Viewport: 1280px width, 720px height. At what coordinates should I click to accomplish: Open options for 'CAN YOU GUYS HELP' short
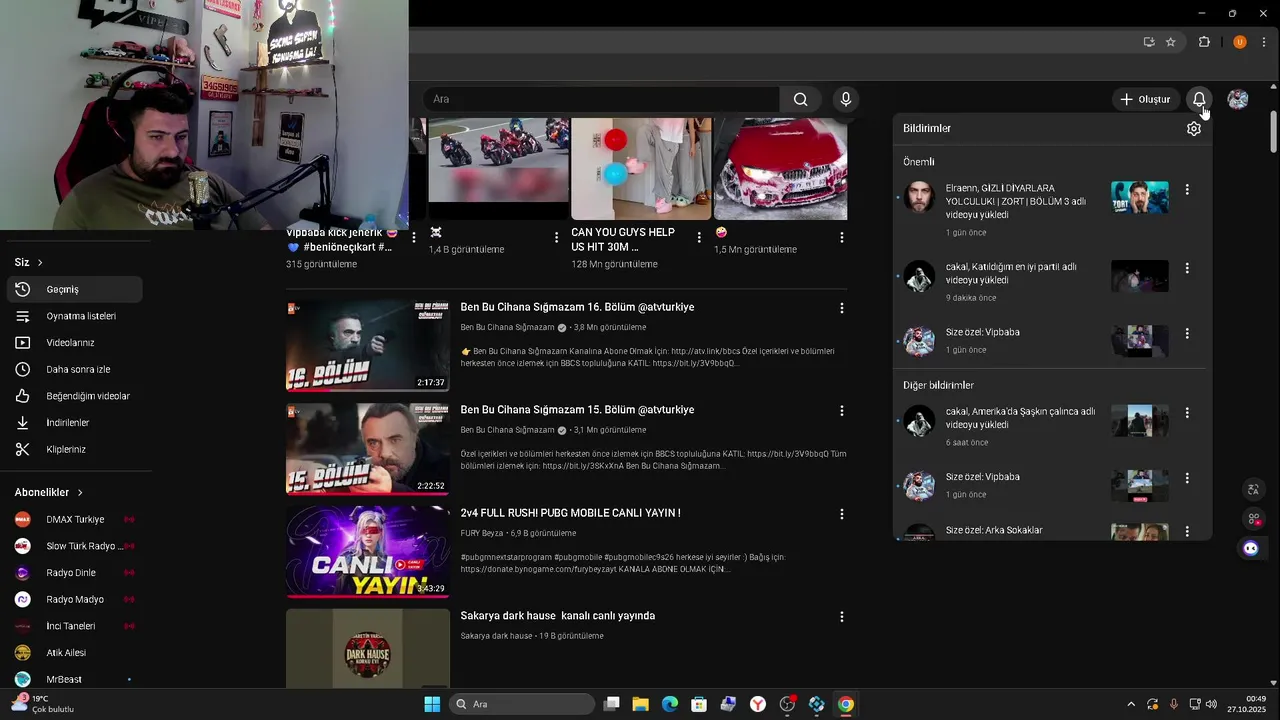click(699, 237)
